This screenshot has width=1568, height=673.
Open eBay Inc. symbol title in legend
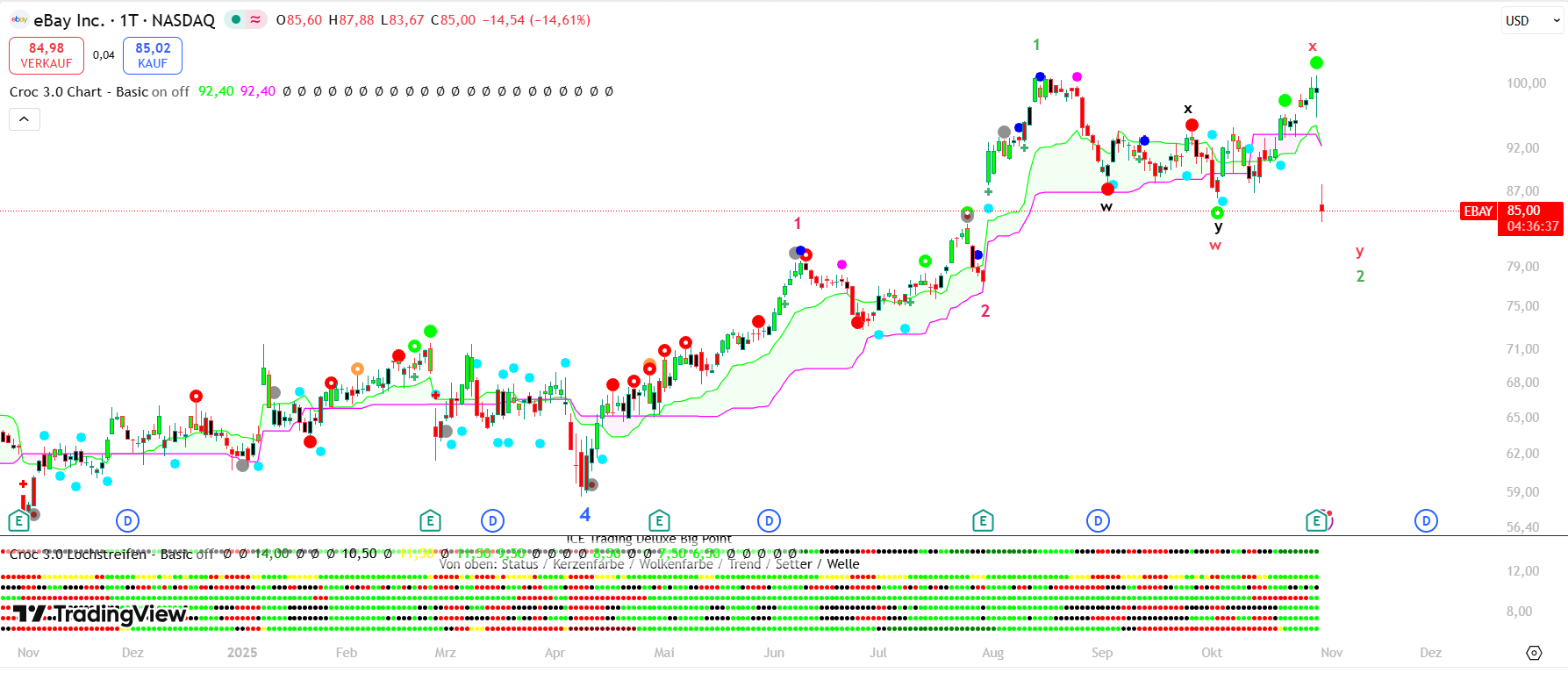(124, 20)
